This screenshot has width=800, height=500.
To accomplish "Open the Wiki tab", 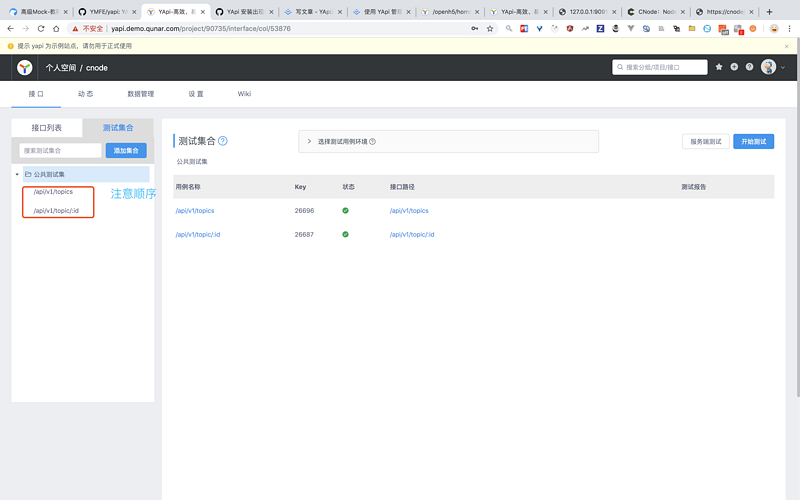I will (x=244, y=94).
